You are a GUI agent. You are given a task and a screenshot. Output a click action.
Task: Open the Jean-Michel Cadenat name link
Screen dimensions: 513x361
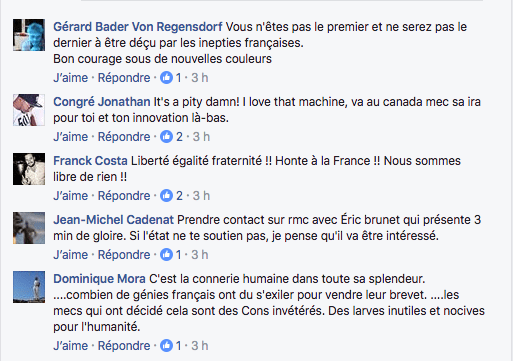[114, 220]
